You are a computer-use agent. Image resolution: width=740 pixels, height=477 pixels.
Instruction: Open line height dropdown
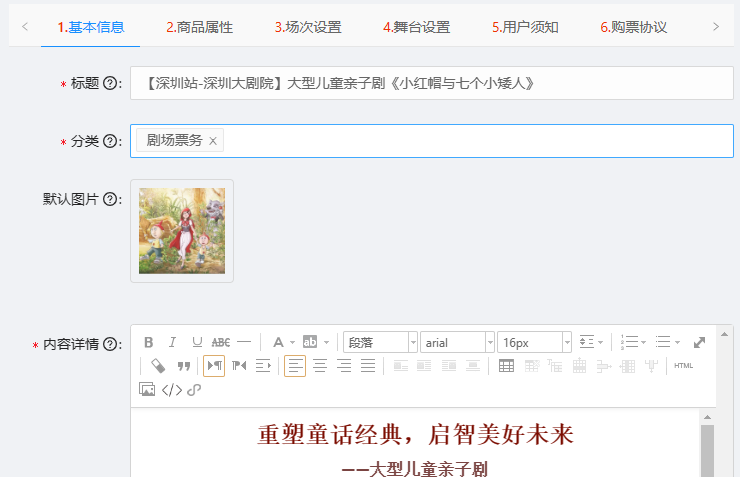click(x=591, y=342)
